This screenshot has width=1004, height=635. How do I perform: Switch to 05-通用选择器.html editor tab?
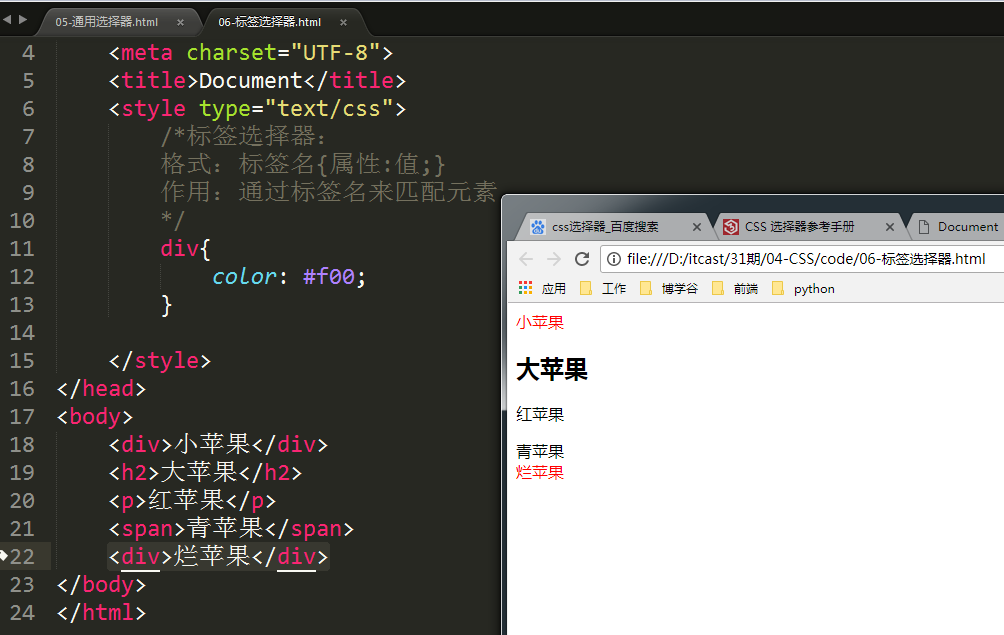[106, 22]
